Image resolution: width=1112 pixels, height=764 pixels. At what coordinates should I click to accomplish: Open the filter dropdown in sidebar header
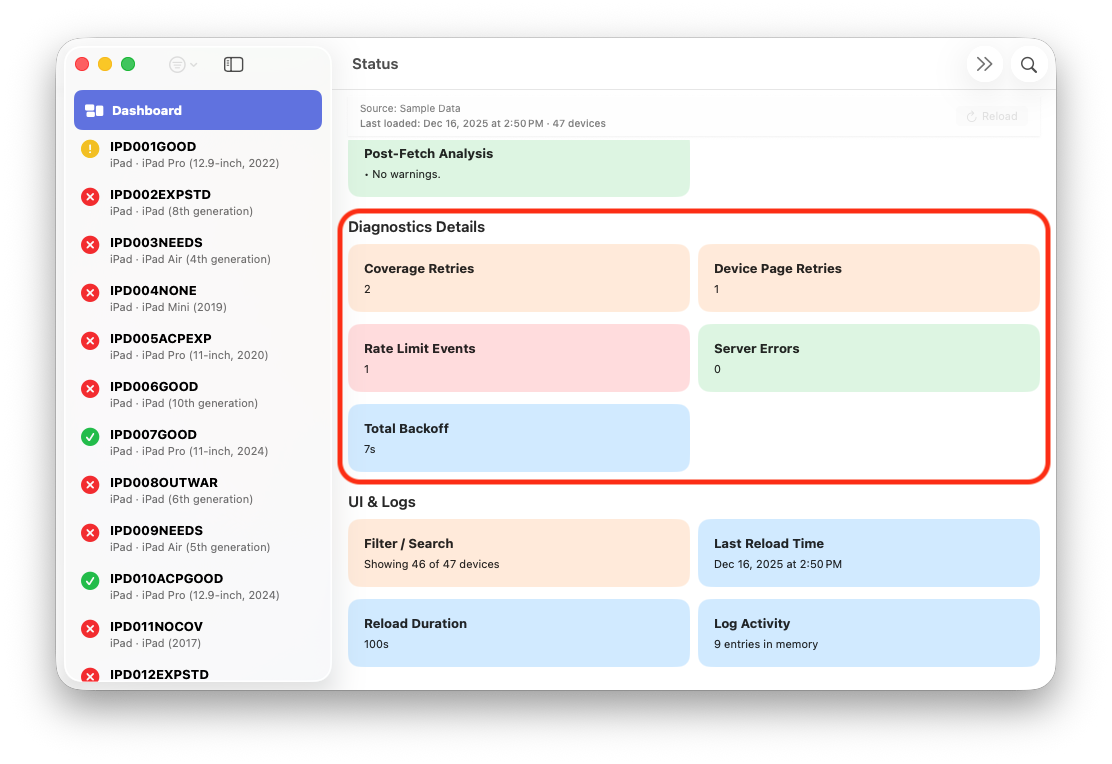pos(183,65)
